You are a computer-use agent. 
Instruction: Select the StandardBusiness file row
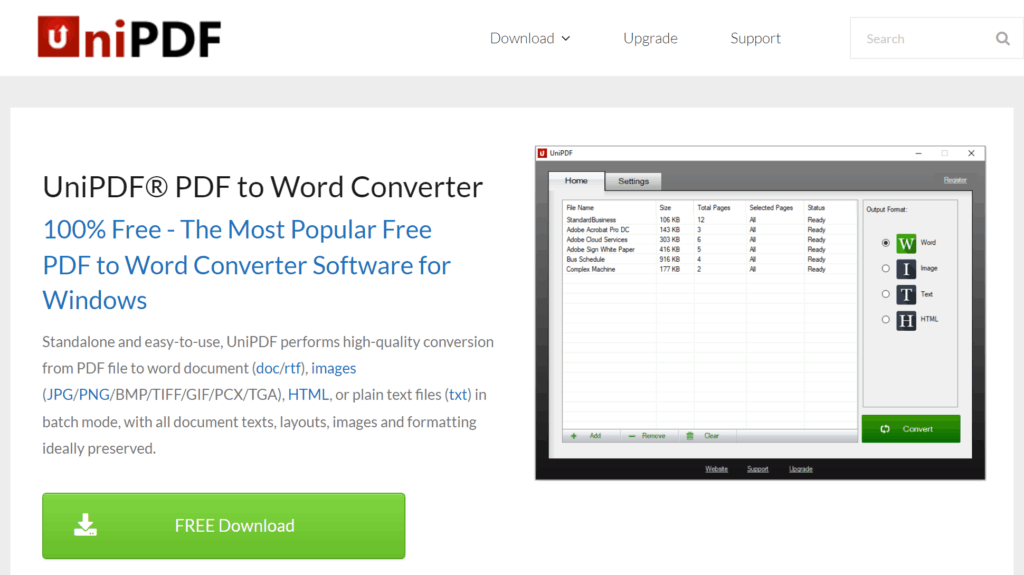[709, 220]
